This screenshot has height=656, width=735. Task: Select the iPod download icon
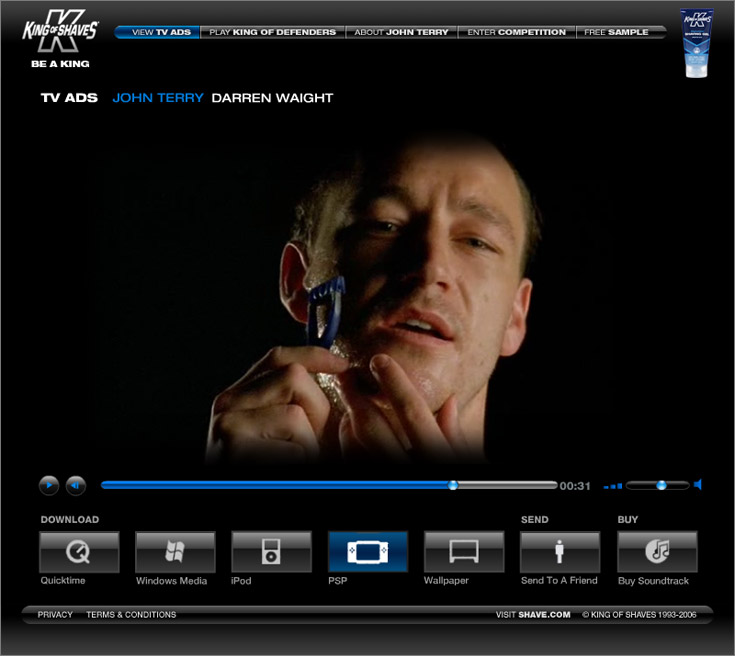(271, 551)
